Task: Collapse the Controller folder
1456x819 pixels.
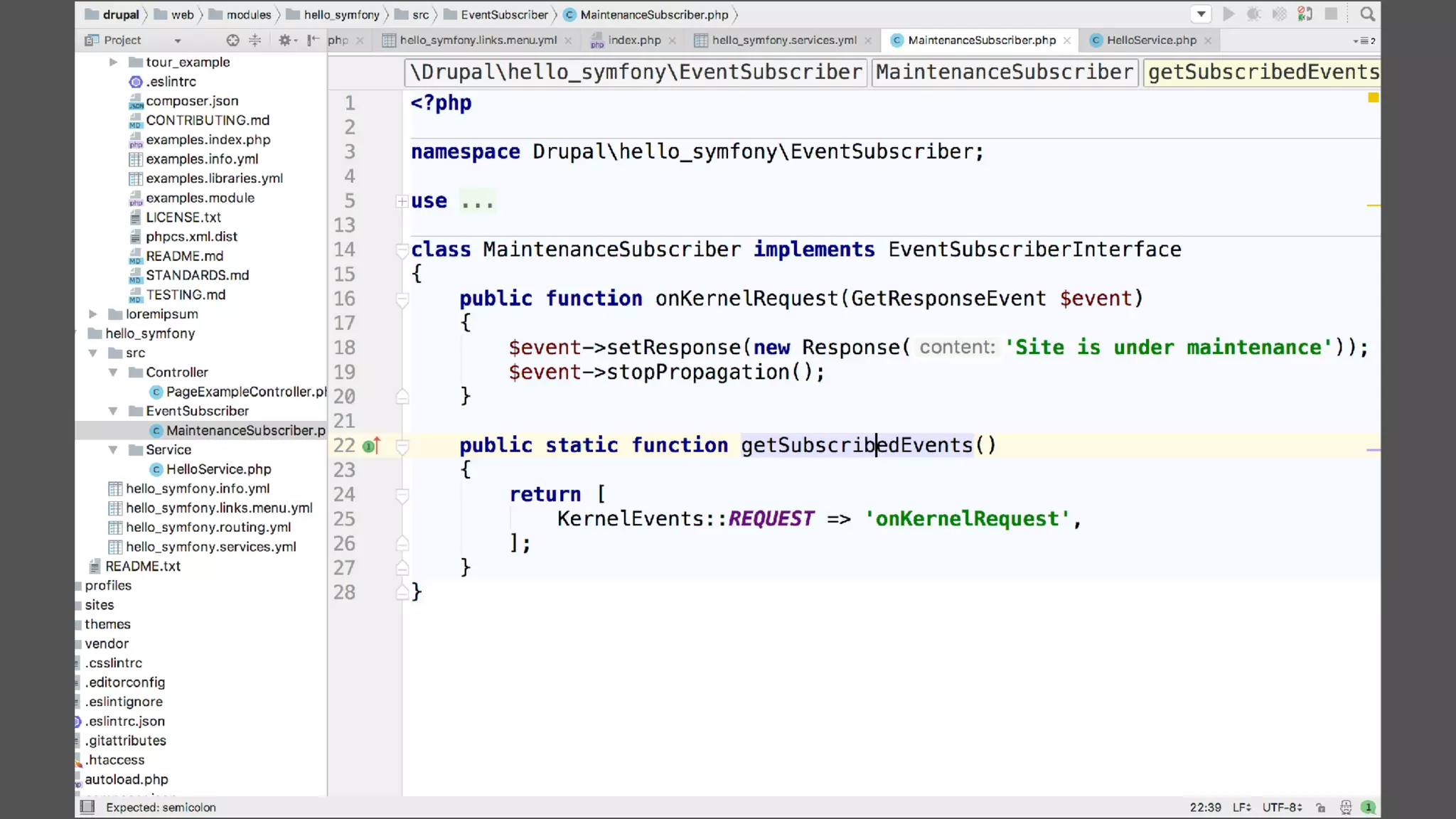Action: (x=113, y=373)
